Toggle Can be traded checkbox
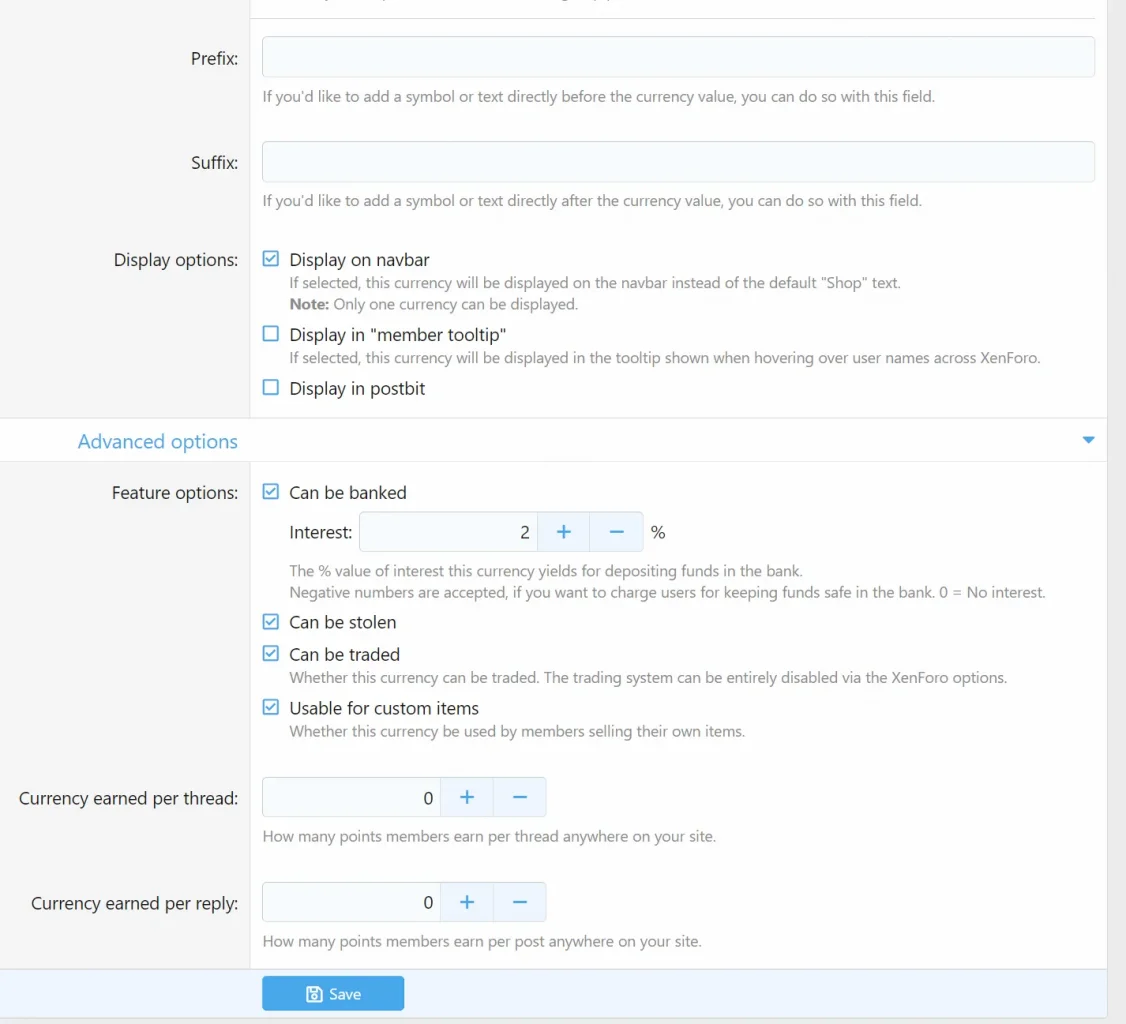The width and height of the screenshot is (1126, 1024). [x=271, y=653]
